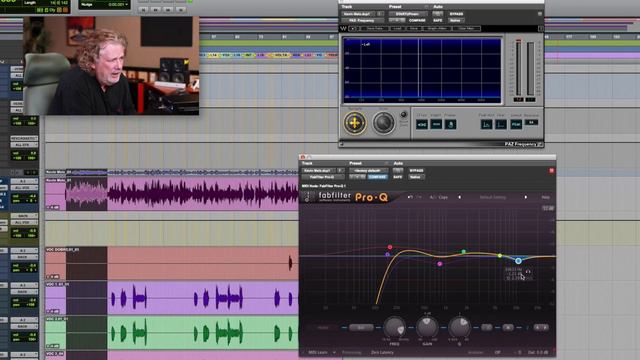This screenshot has width=640, height=360.
Task: Open the Default Setting preset menu in Pro-Q
Action: (x=493, y=198)
